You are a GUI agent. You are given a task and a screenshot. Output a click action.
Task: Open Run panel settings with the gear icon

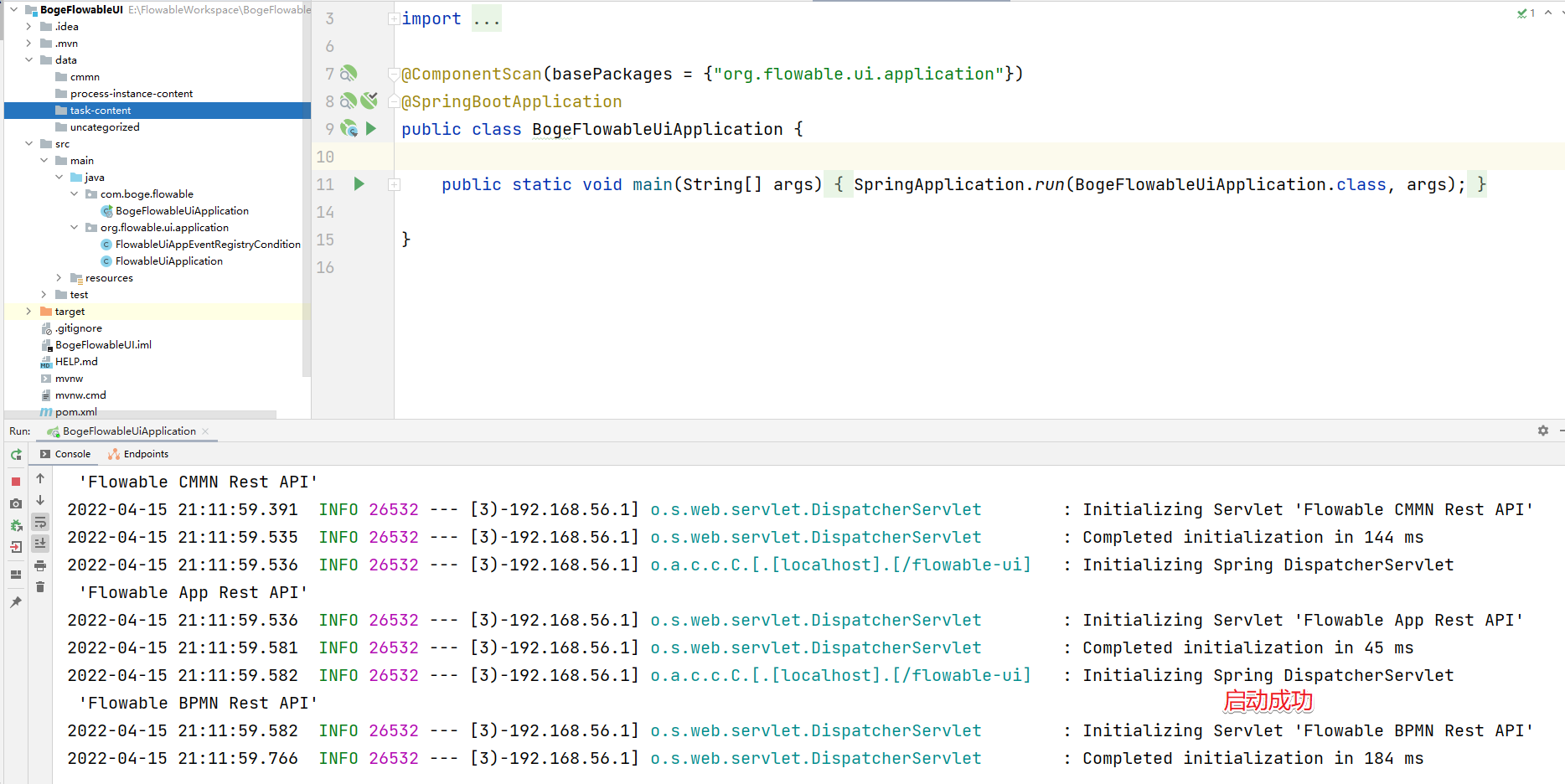click(1543, 431)
